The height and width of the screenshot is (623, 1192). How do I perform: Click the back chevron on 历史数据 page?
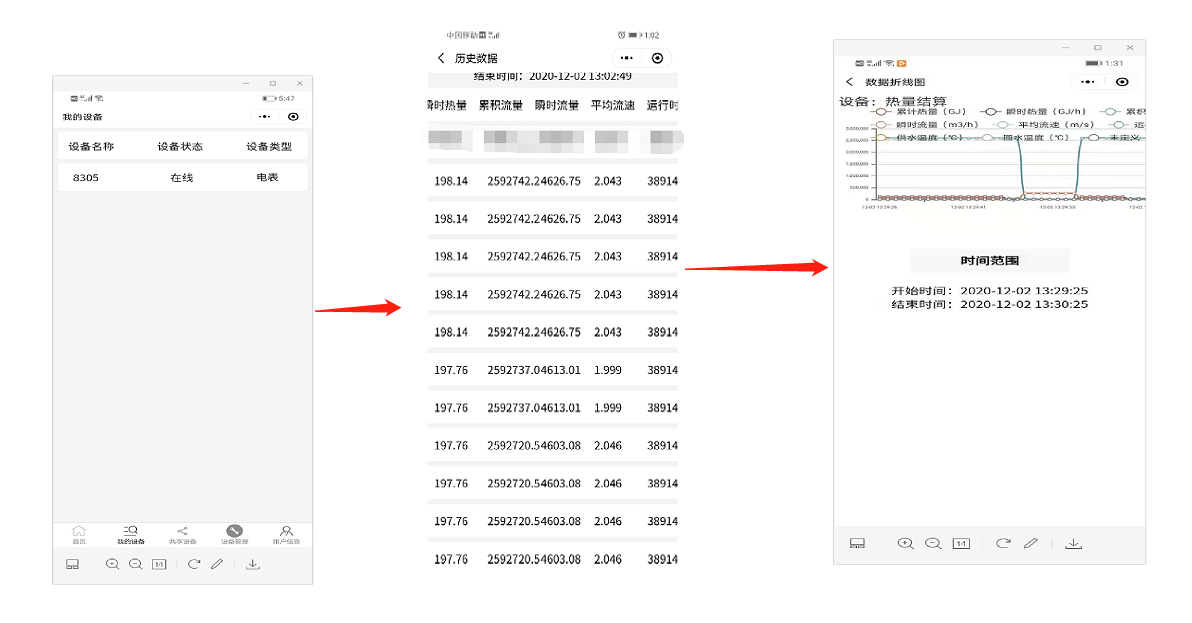click(440, 58)
